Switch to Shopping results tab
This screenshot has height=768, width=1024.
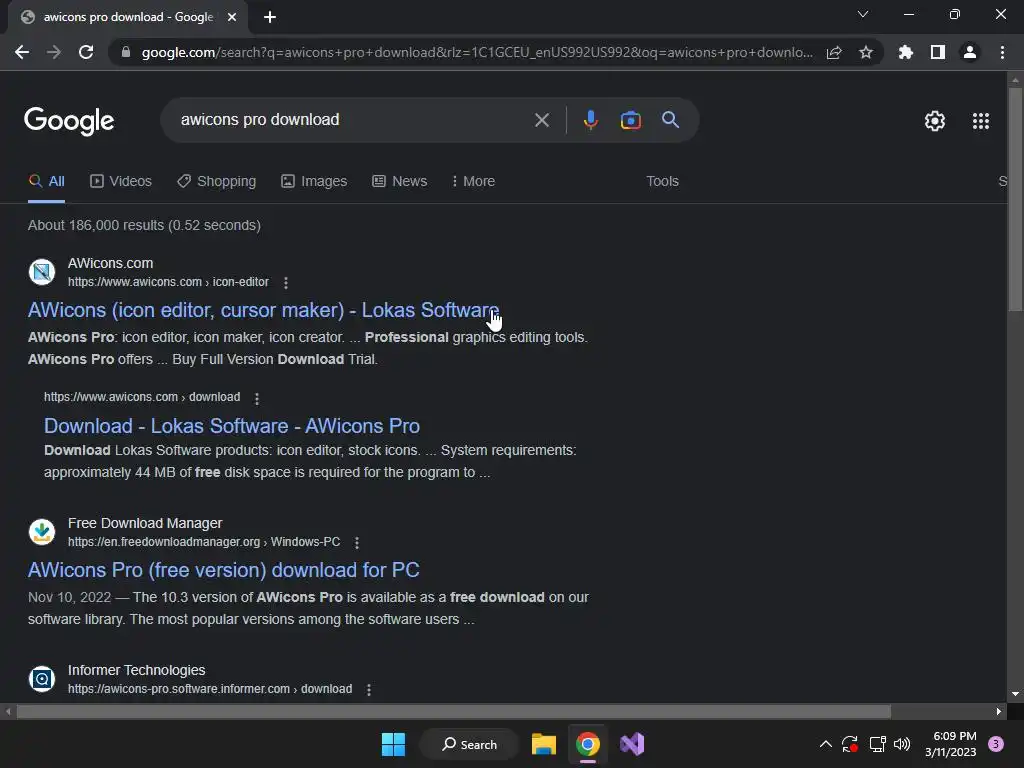[216, 182]
